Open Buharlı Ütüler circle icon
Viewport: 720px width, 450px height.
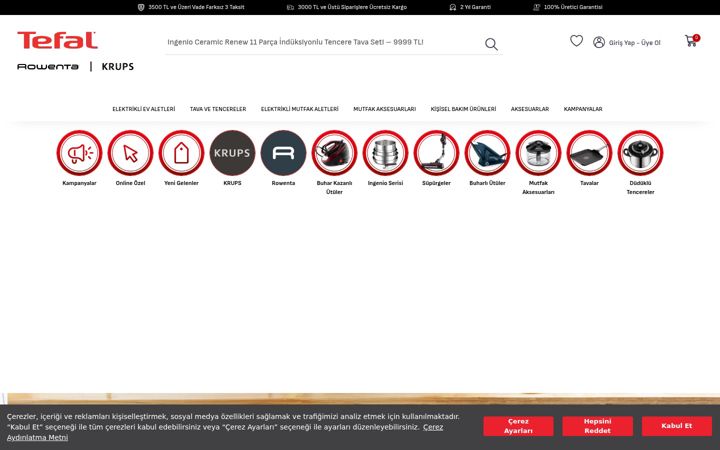click(487, 153)
